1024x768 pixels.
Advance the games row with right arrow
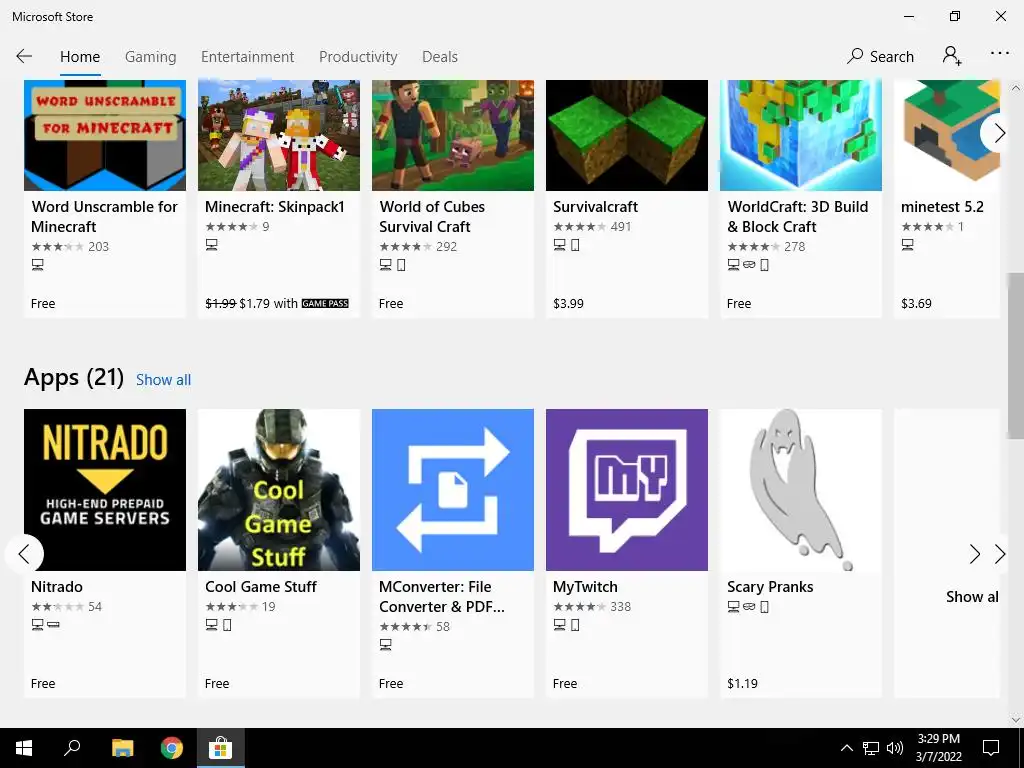coord(999,133)
